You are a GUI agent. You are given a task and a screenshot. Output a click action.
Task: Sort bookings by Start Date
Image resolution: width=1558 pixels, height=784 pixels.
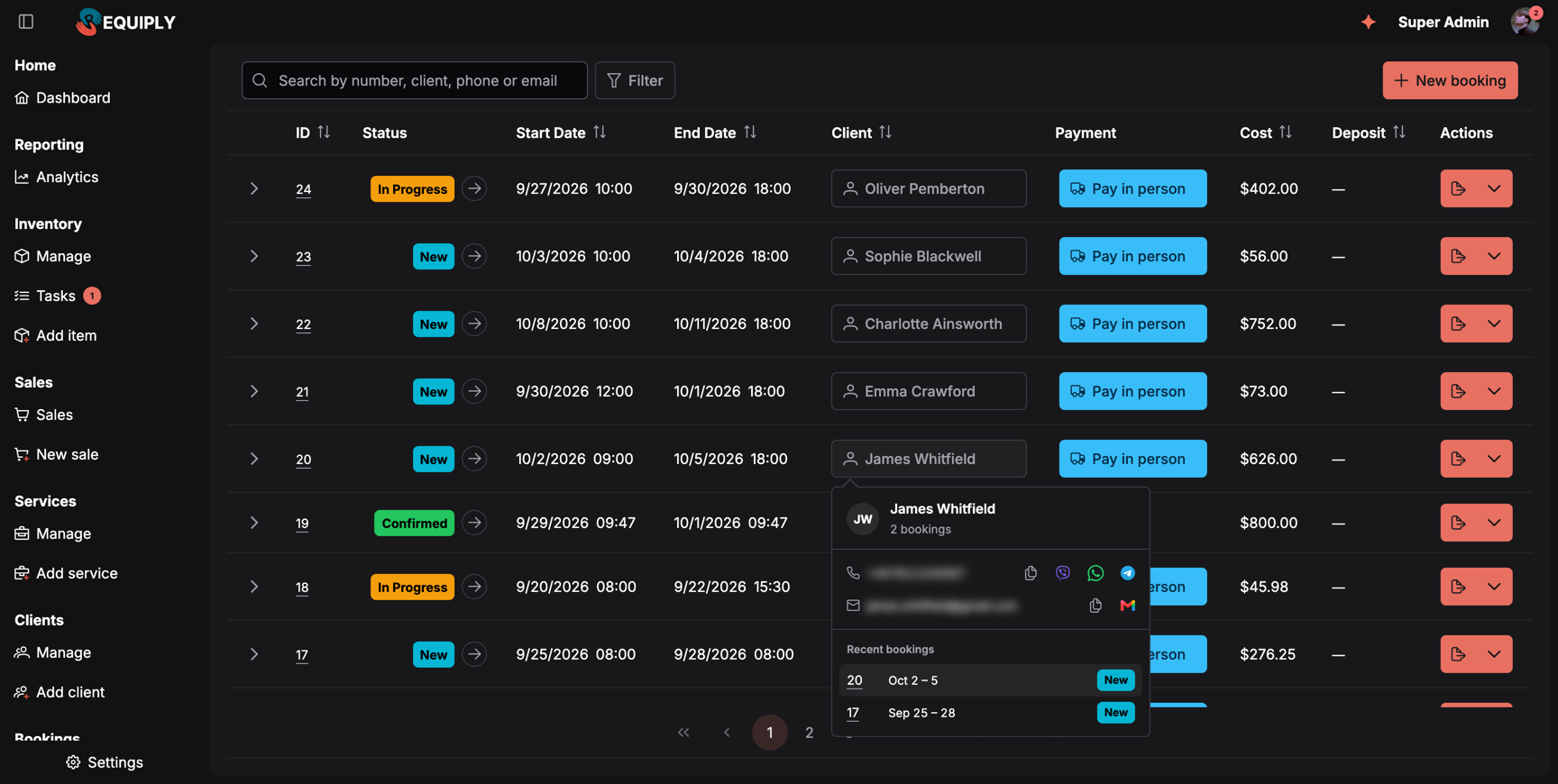(x=600, y=132)
